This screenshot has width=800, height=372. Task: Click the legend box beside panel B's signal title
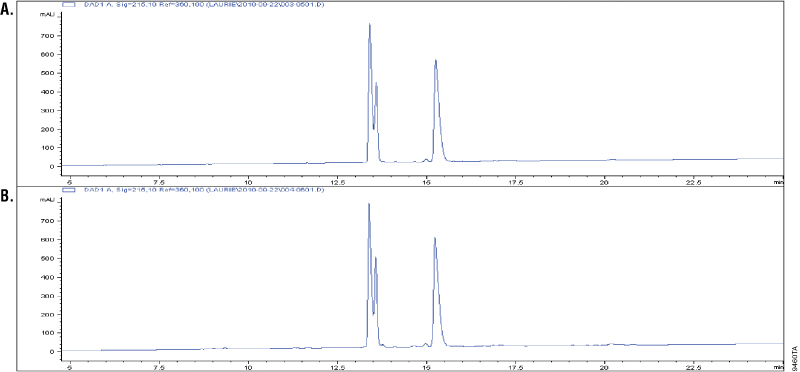(x=68, y=190)
